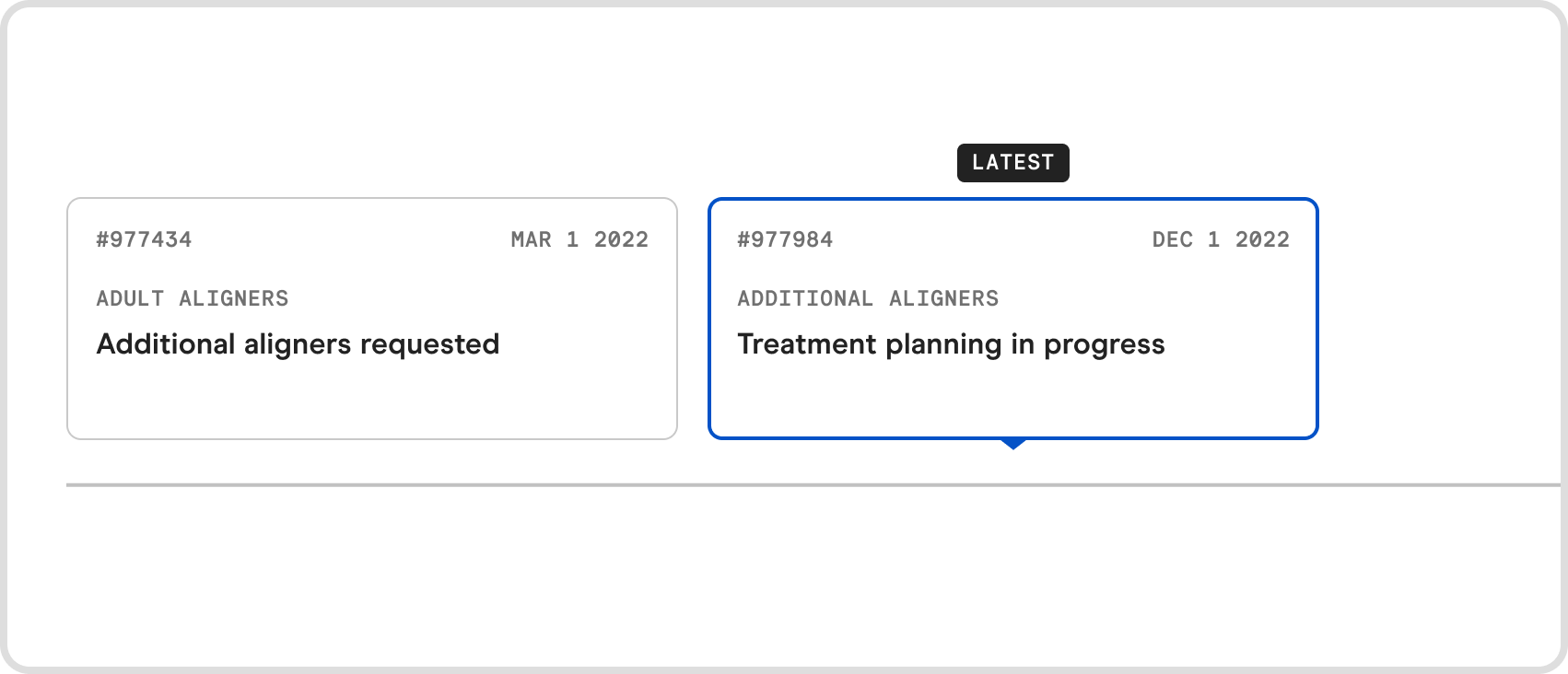Click the timeline line beneath the first card

372,484
